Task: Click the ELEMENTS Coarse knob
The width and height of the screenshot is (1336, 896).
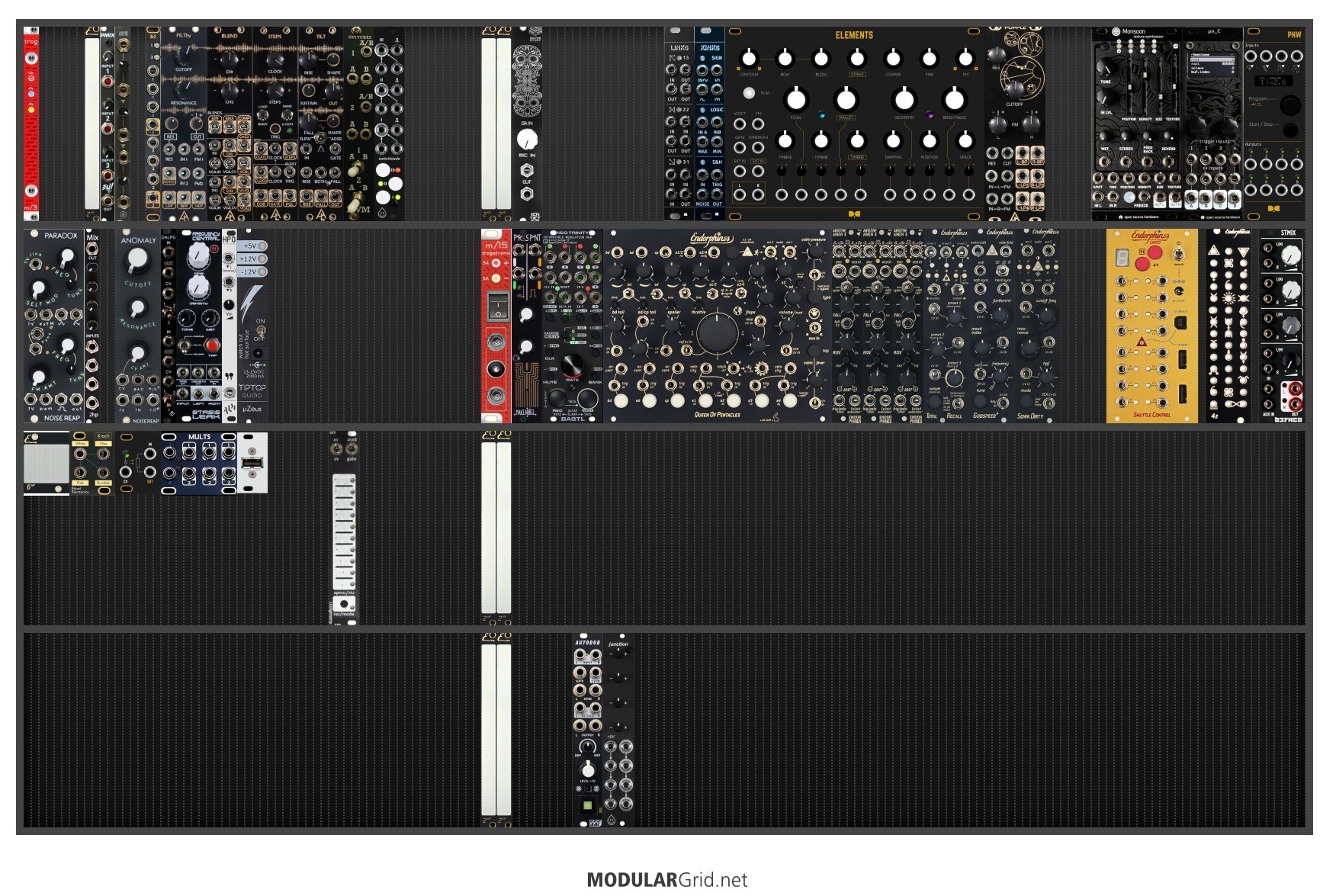Action: (x=893, y=58)
